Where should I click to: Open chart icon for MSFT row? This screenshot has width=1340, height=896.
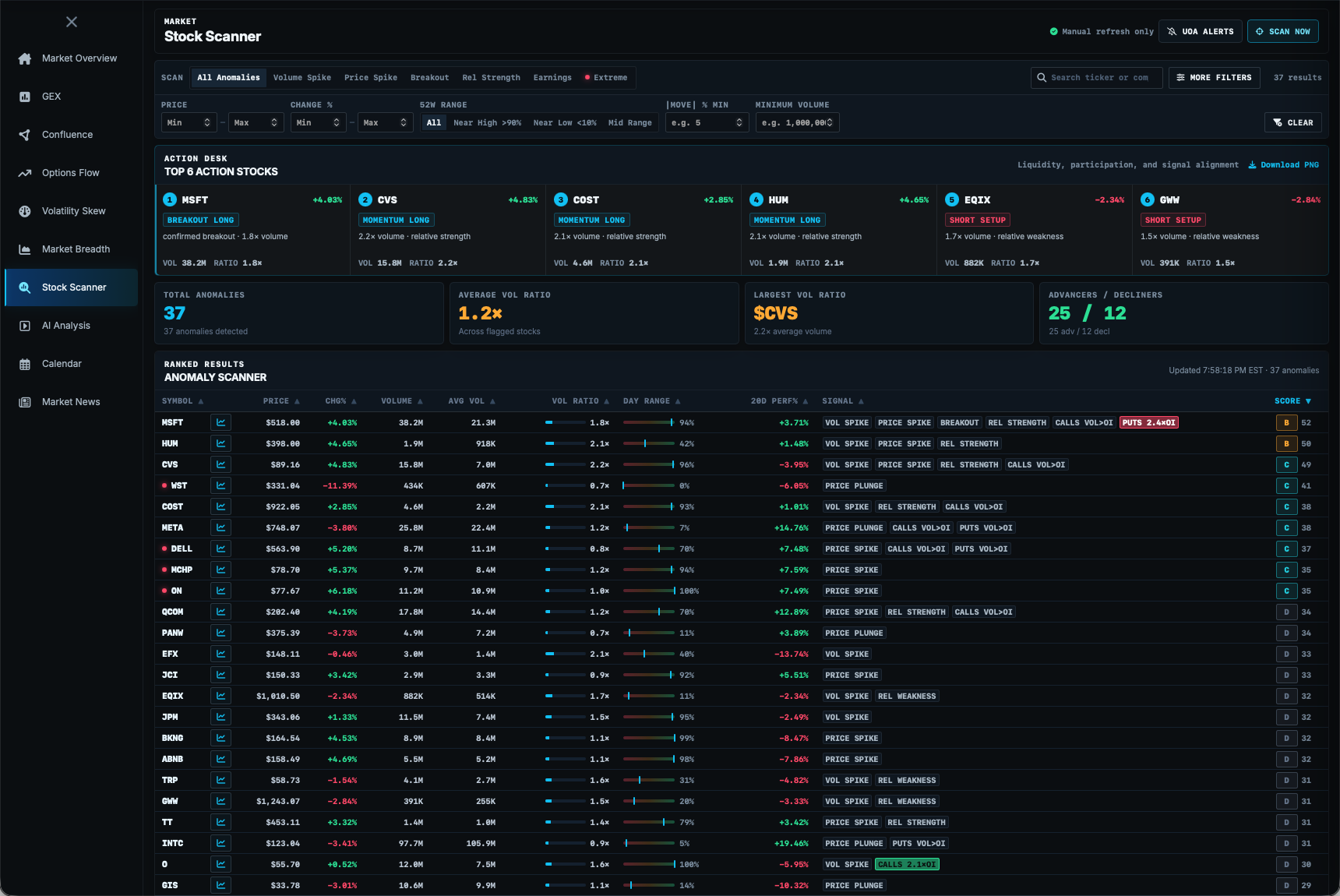click(220, 422)
